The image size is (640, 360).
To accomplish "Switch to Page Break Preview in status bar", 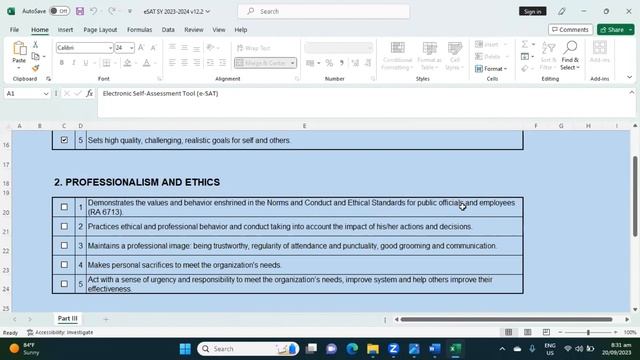I will (x=546, y=332).
